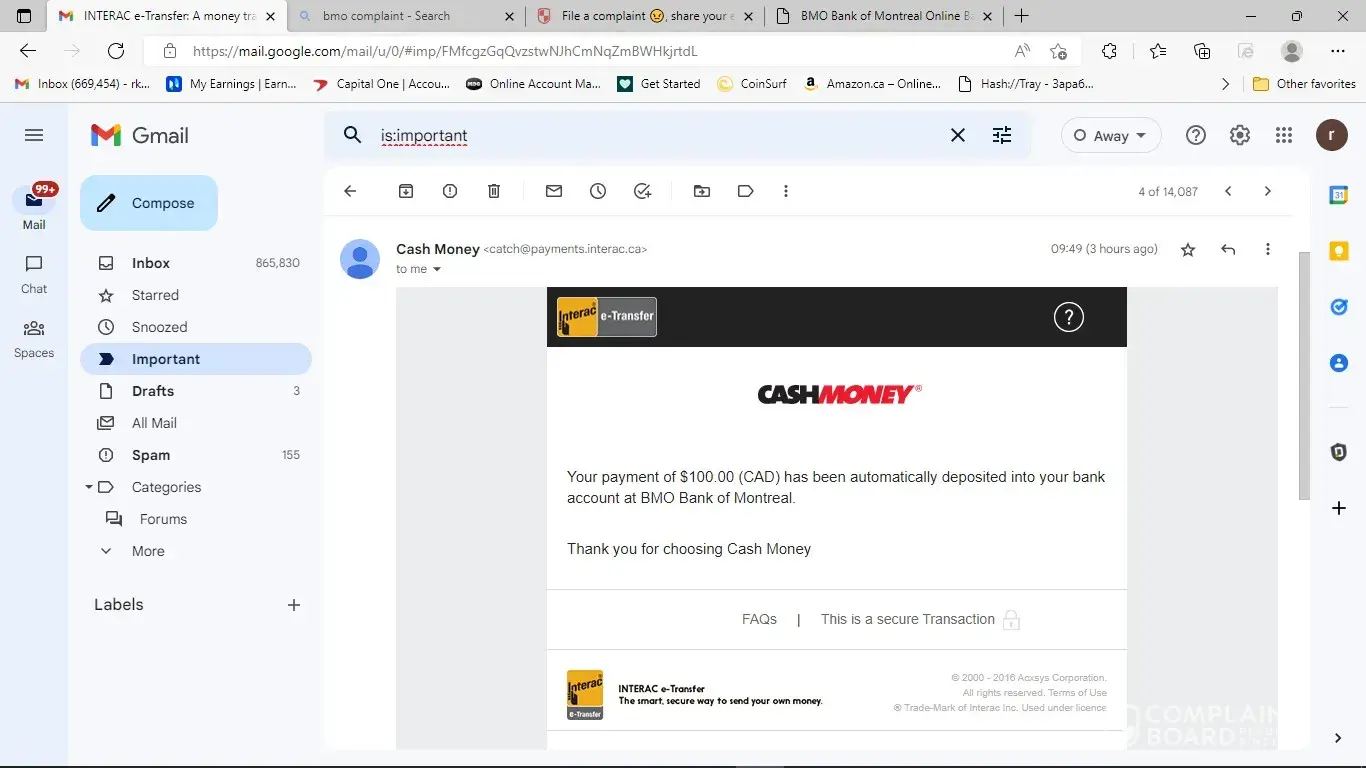This screenshot has height=768, width=1366.
Task: Open browser extensions puzzle icon
Action: coord(1109,51)
